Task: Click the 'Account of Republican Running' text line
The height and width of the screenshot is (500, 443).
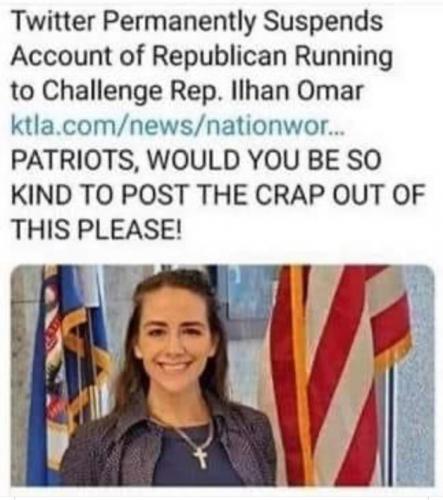Action: click(202, 57)
